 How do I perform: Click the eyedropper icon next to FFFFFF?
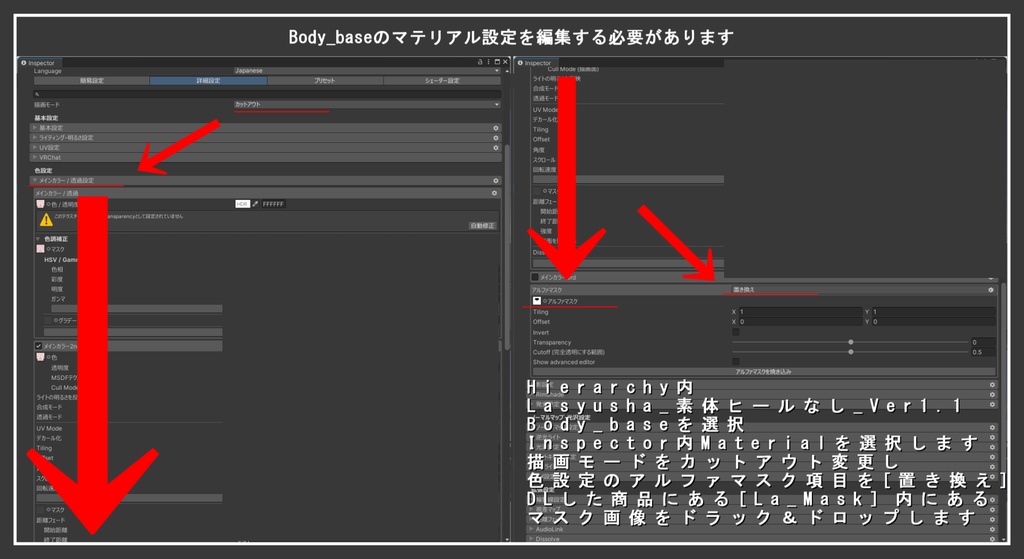tap(255, 204)
